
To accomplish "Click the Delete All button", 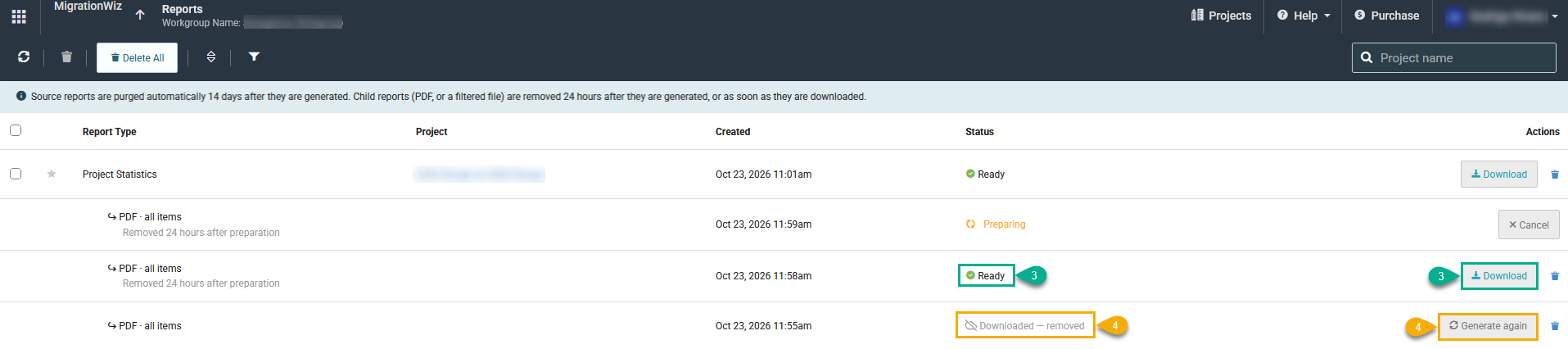I will coord(137,57).
